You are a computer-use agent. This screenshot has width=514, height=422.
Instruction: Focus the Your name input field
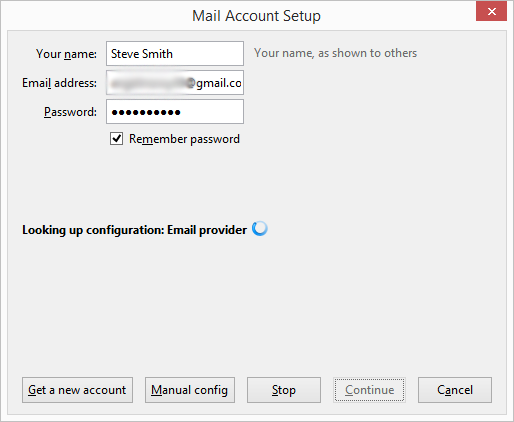[x=175, y=53]
